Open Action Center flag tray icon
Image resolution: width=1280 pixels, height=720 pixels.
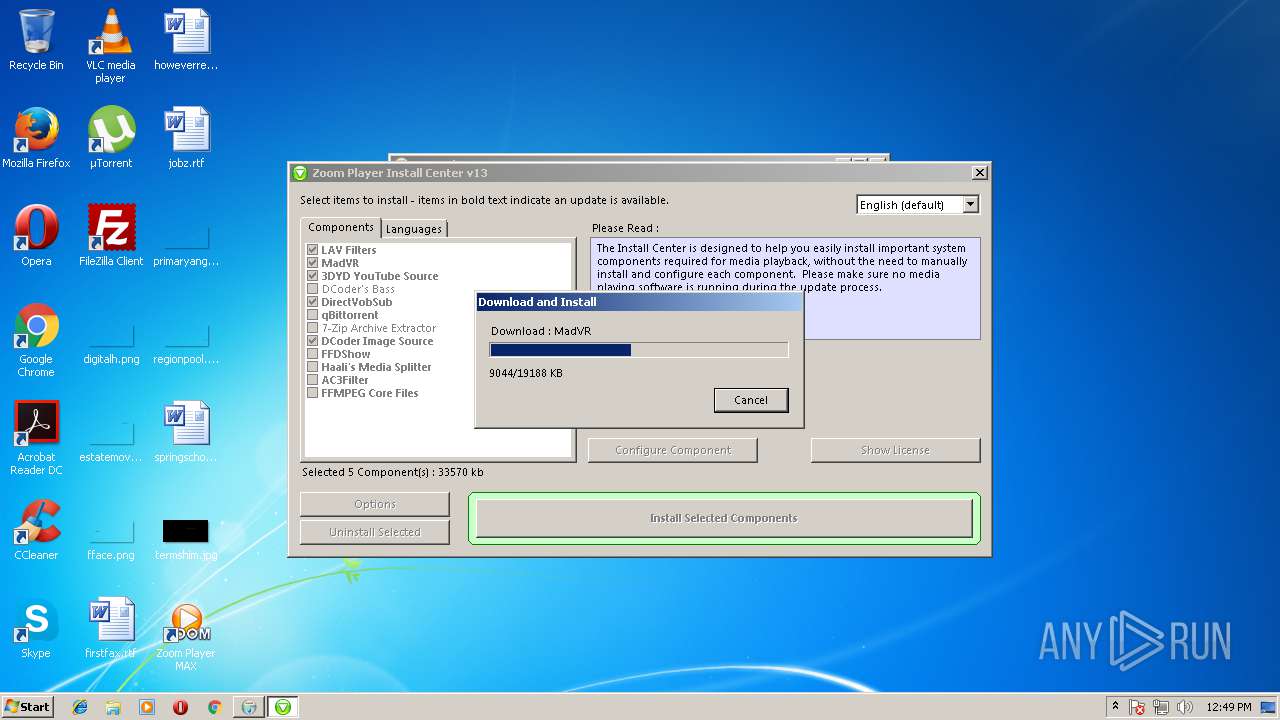(x=1137, y=707)
